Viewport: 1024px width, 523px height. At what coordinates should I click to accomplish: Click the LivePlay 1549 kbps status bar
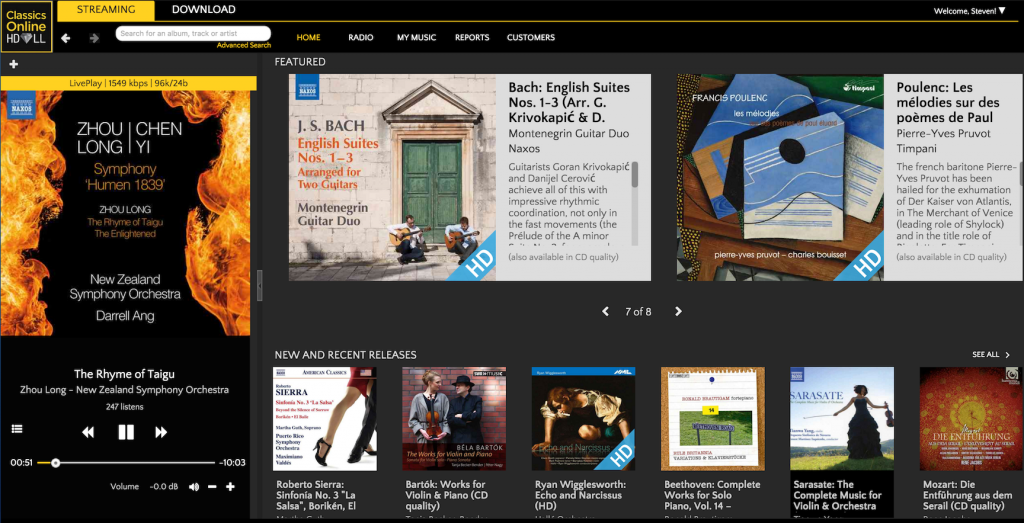(x=129, y=83)
